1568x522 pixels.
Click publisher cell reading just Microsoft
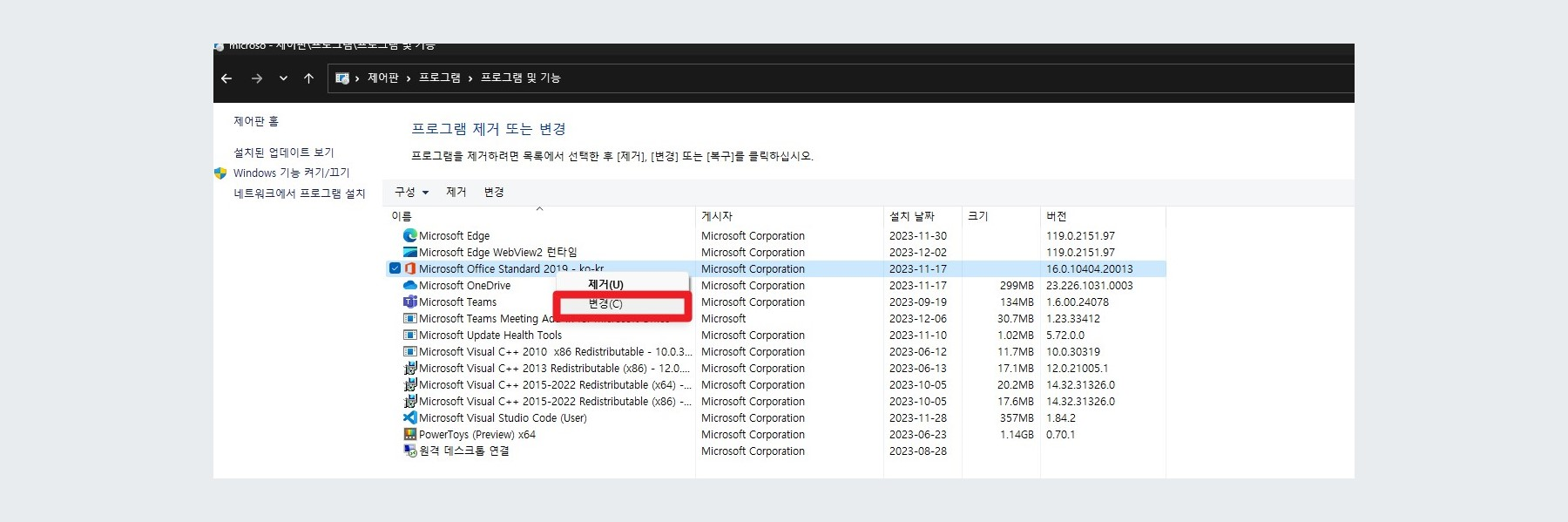pyautogui.click(x=724, y=319)
